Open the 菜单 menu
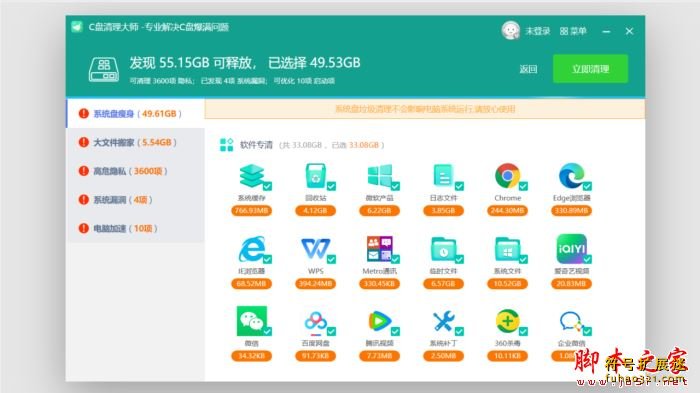The height and width of the screenshot is (393, 700). [573, 31]
